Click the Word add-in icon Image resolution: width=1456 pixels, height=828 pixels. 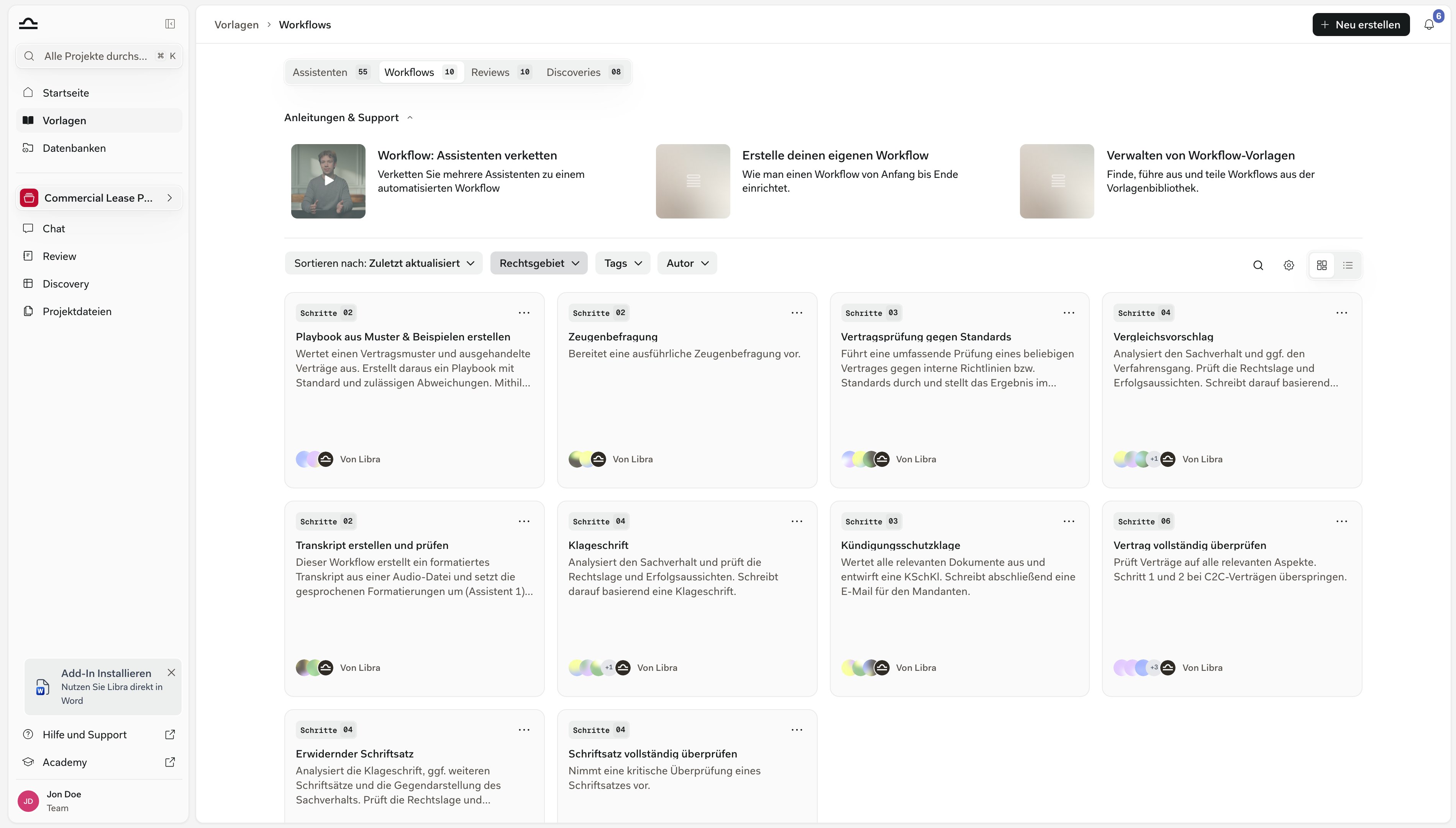click(x=43, y=687)
